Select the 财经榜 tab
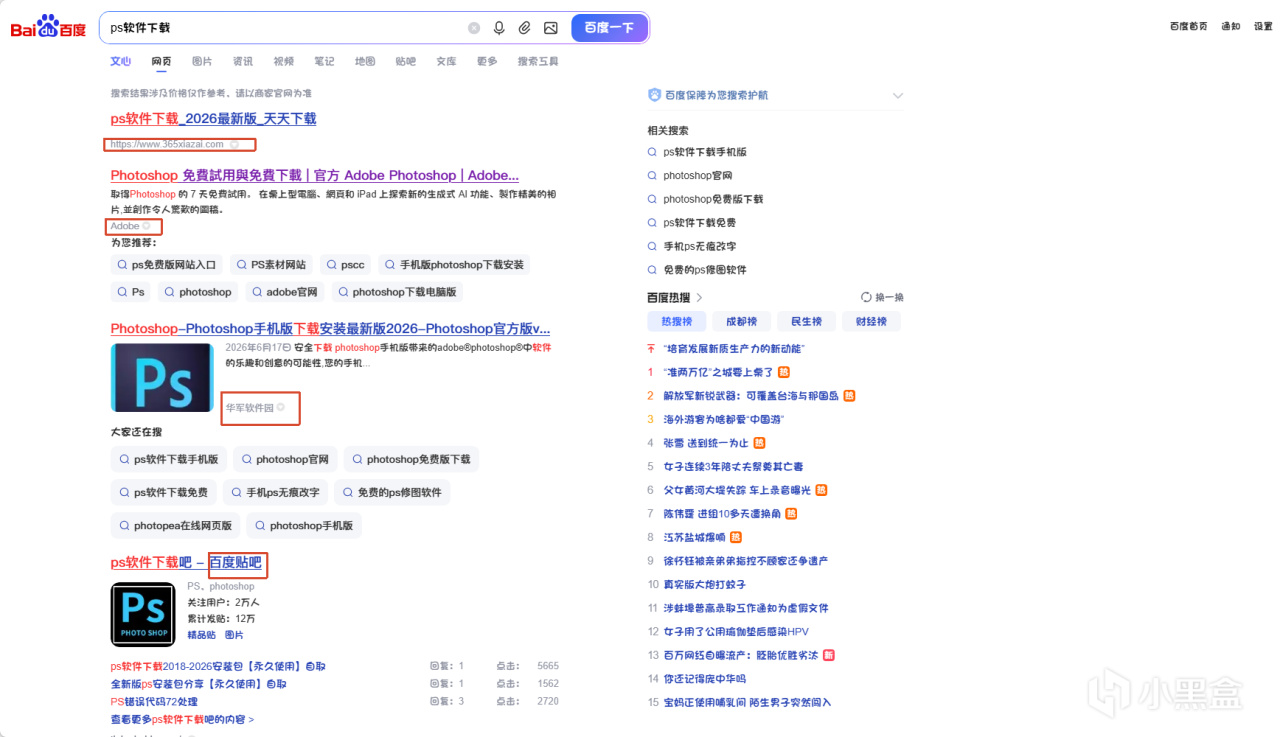The image size is (1280, 737). [871, 321]
